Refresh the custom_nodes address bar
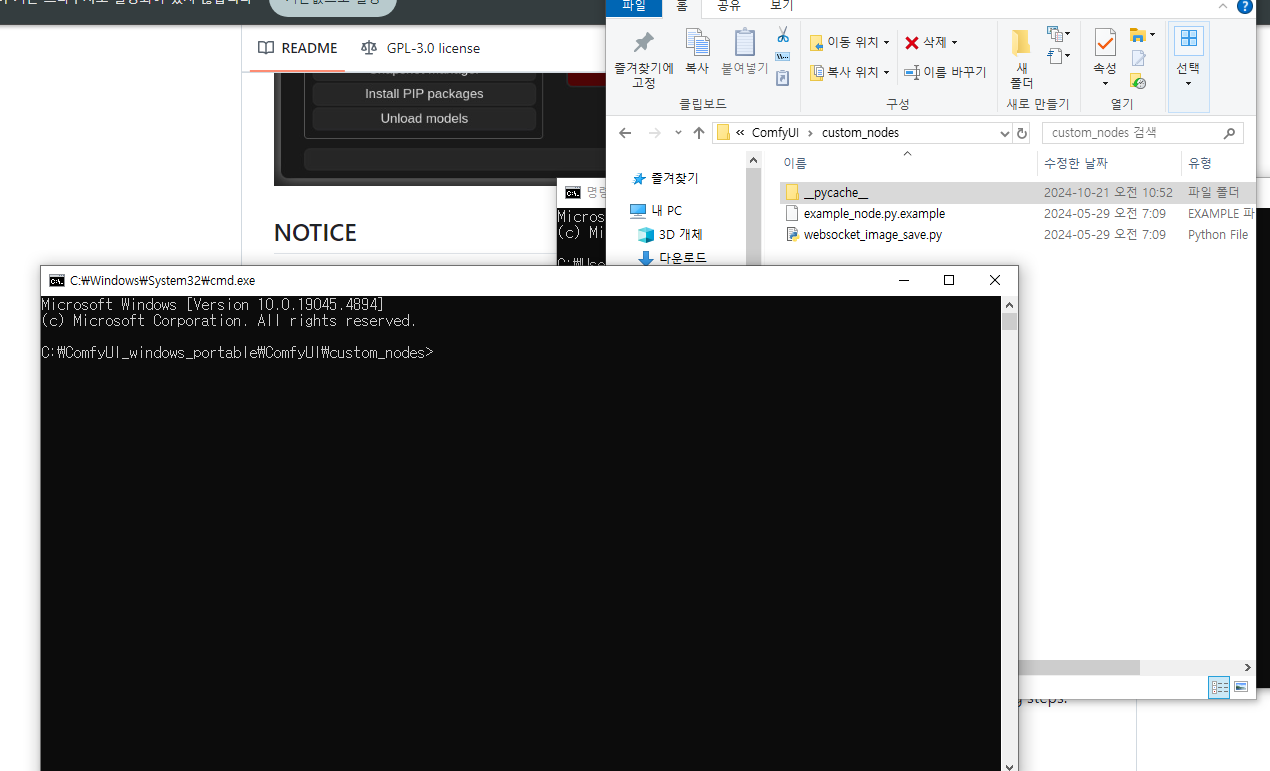This screenshot has height=771, width=1270. coord(1022,133)
